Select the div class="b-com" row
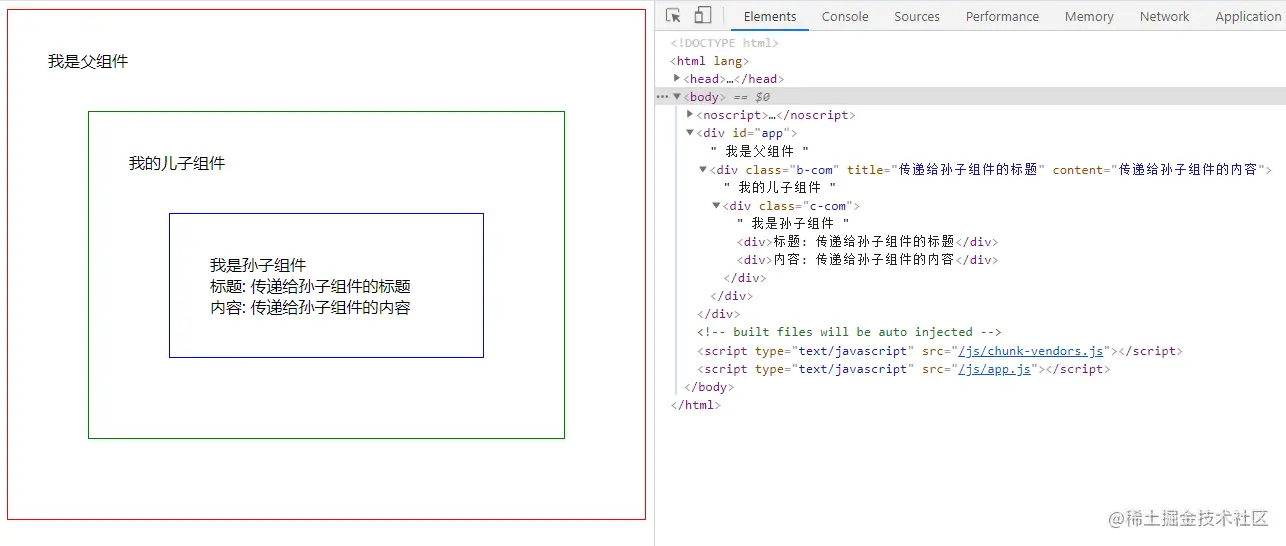 click(x=990, y=170)
